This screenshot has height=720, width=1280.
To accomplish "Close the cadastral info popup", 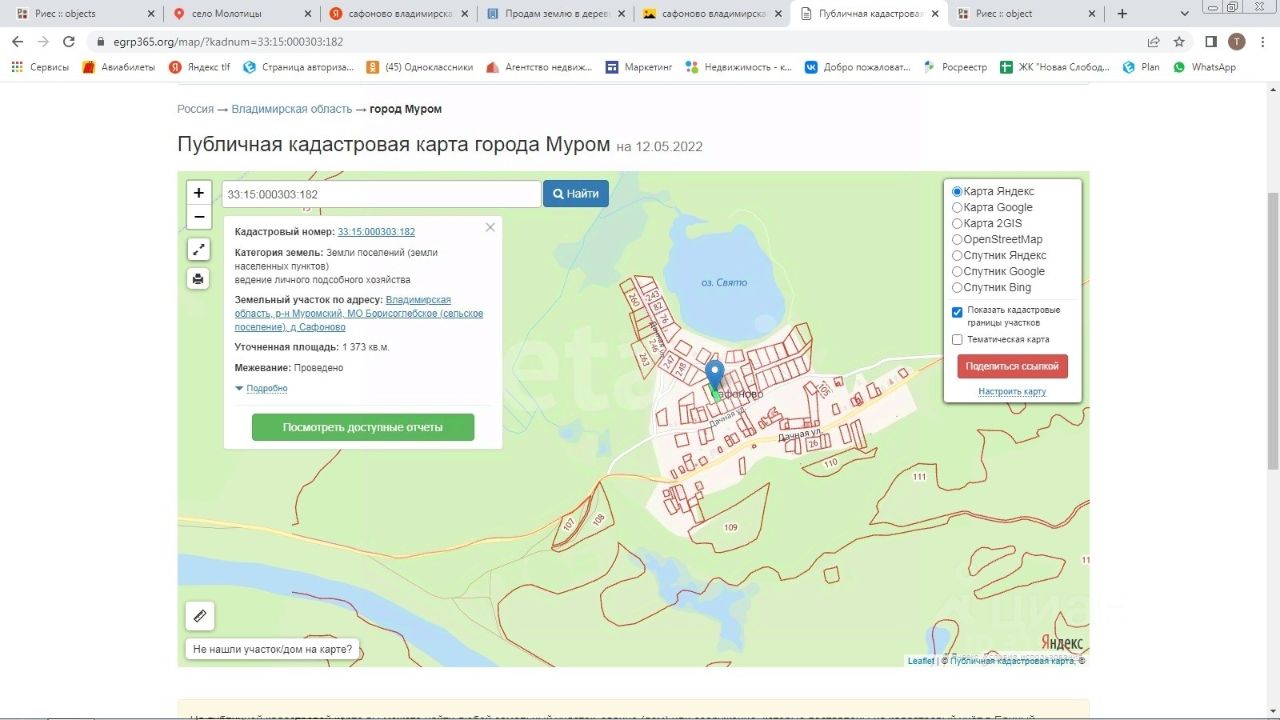I will coord(490,227).
